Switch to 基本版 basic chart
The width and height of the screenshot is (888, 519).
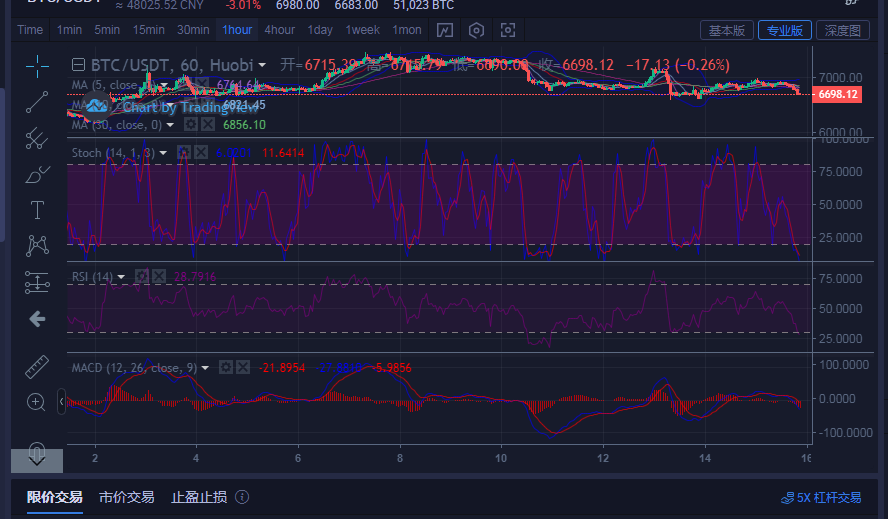click(x=727, y=30)
